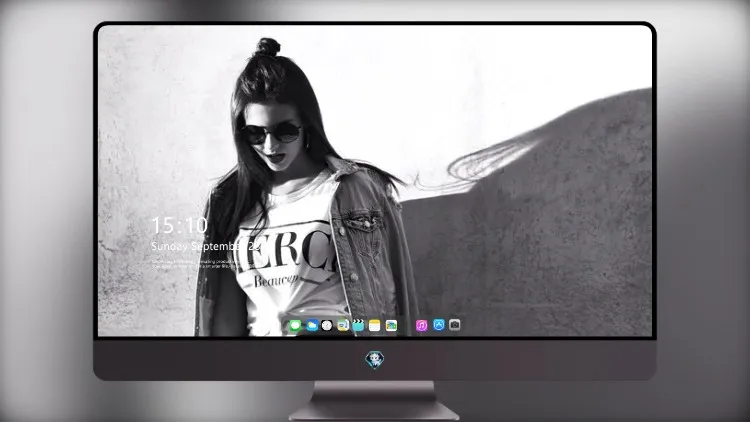Open the green Messages dock icon
Image resolution: width=750 pixels, height=422 pixels.
[x=295, y=326]
